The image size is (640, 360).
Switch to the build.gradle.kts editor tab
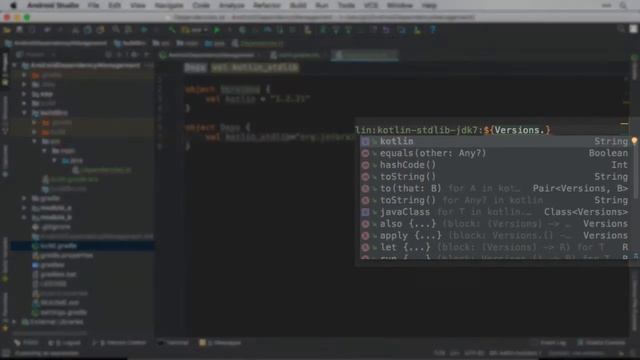pos(299,55)
